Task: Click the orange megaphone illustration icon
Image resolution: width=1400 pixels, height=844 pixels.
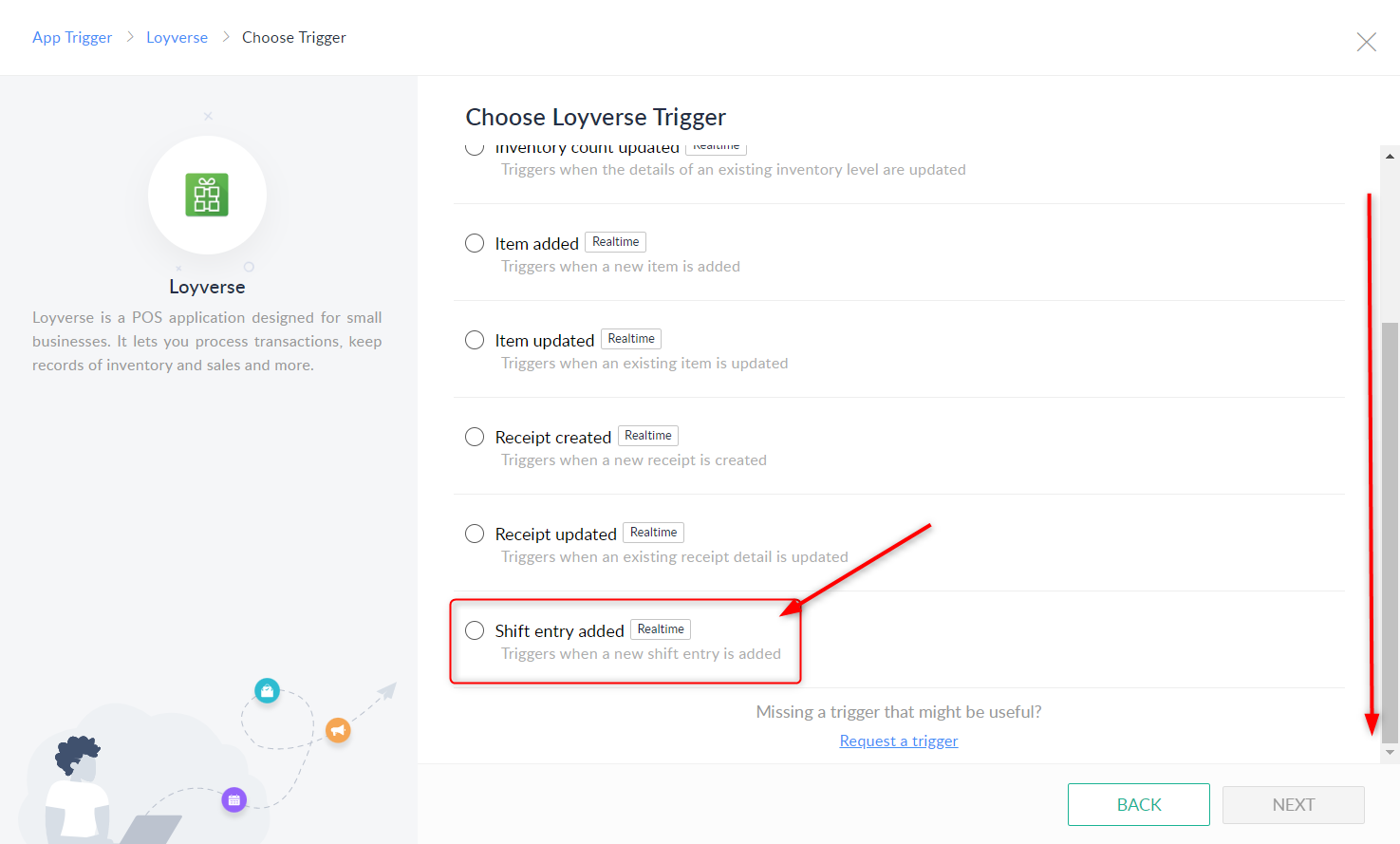Action: pyautogui.click(x=338, y=729)
